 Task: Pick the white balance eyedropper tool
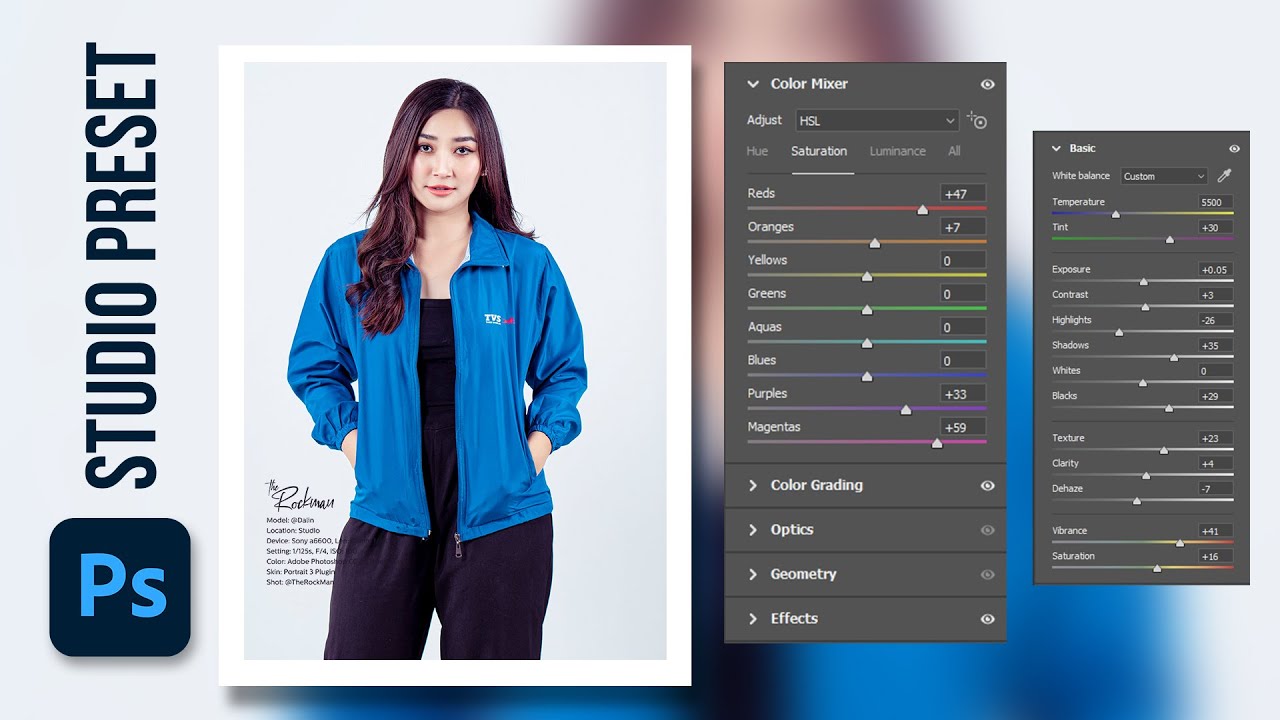1224,176
